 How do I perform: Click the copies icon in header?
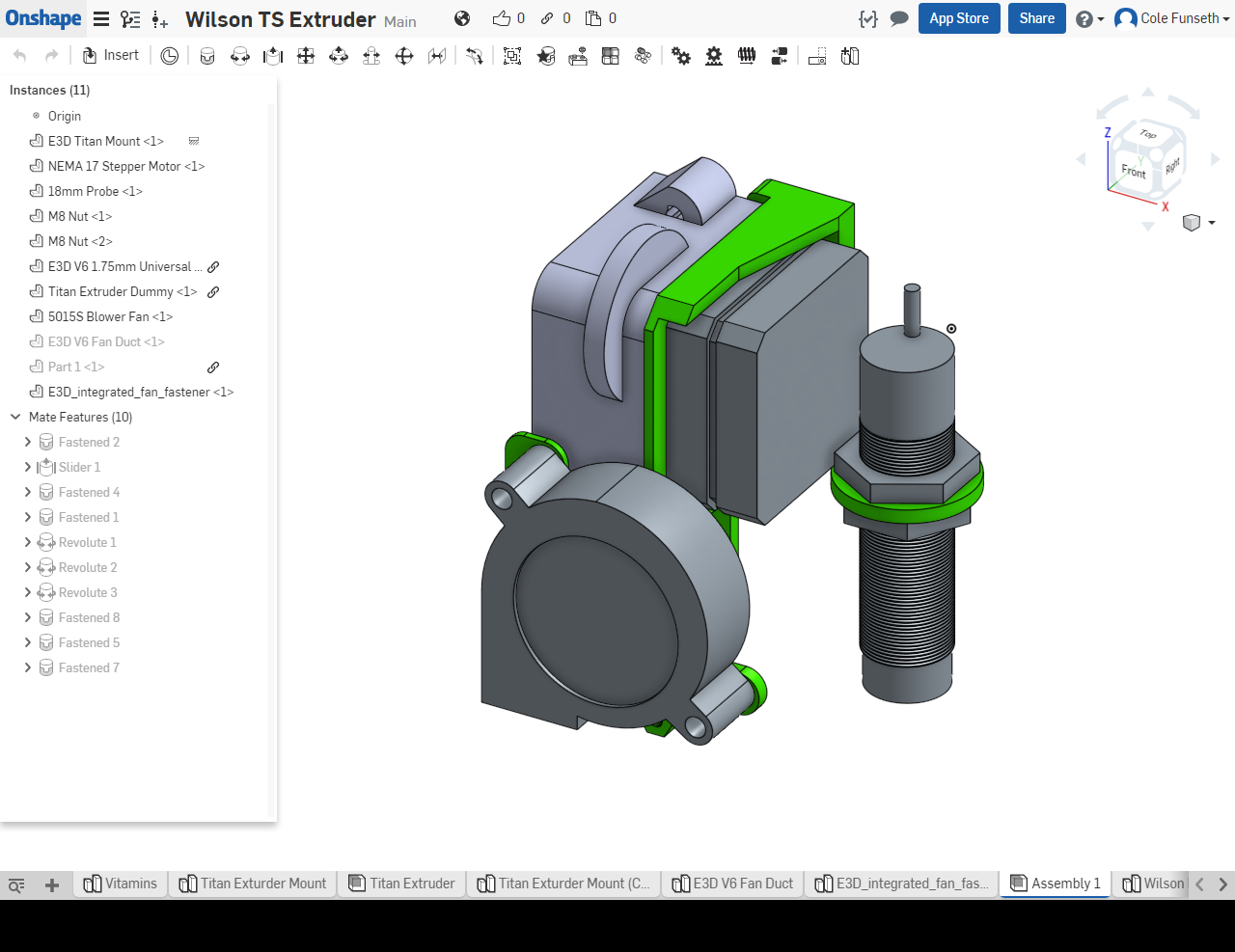(x=593, y=18)
